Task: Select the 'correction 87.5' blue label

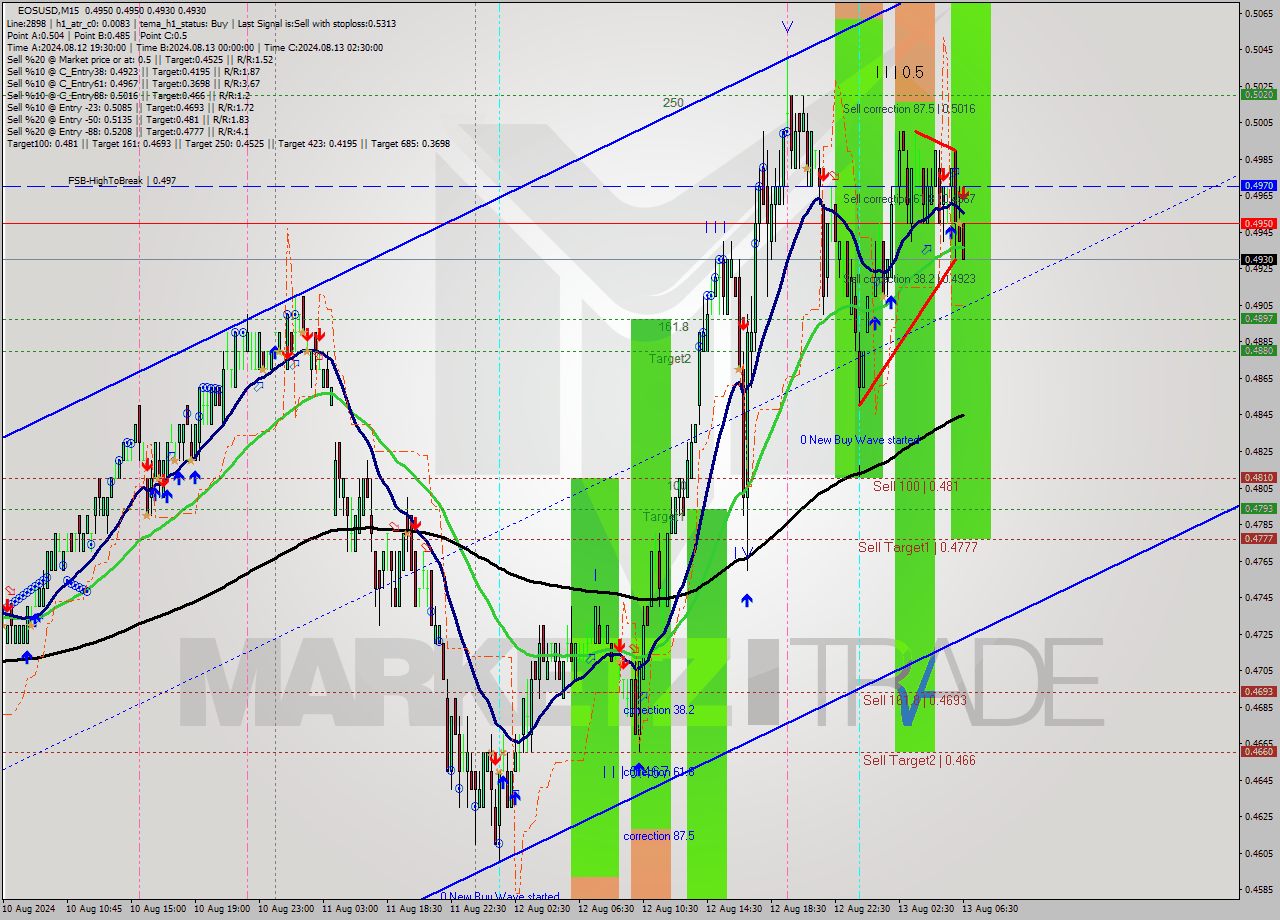Action: (658, 836)
